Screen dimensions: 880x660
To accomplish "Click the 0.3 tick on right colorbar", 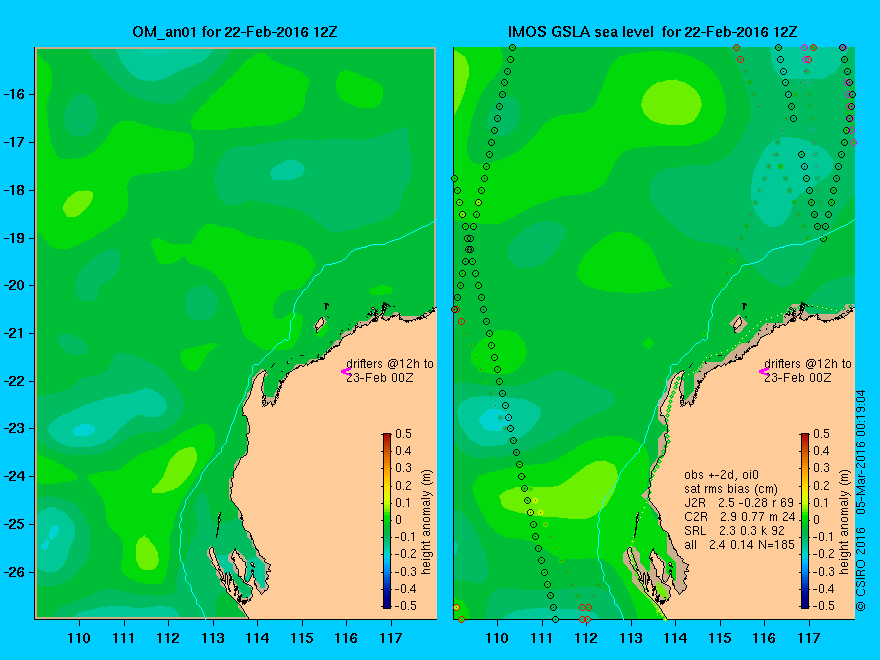I will pyautogui.click(x=822, y=468).
